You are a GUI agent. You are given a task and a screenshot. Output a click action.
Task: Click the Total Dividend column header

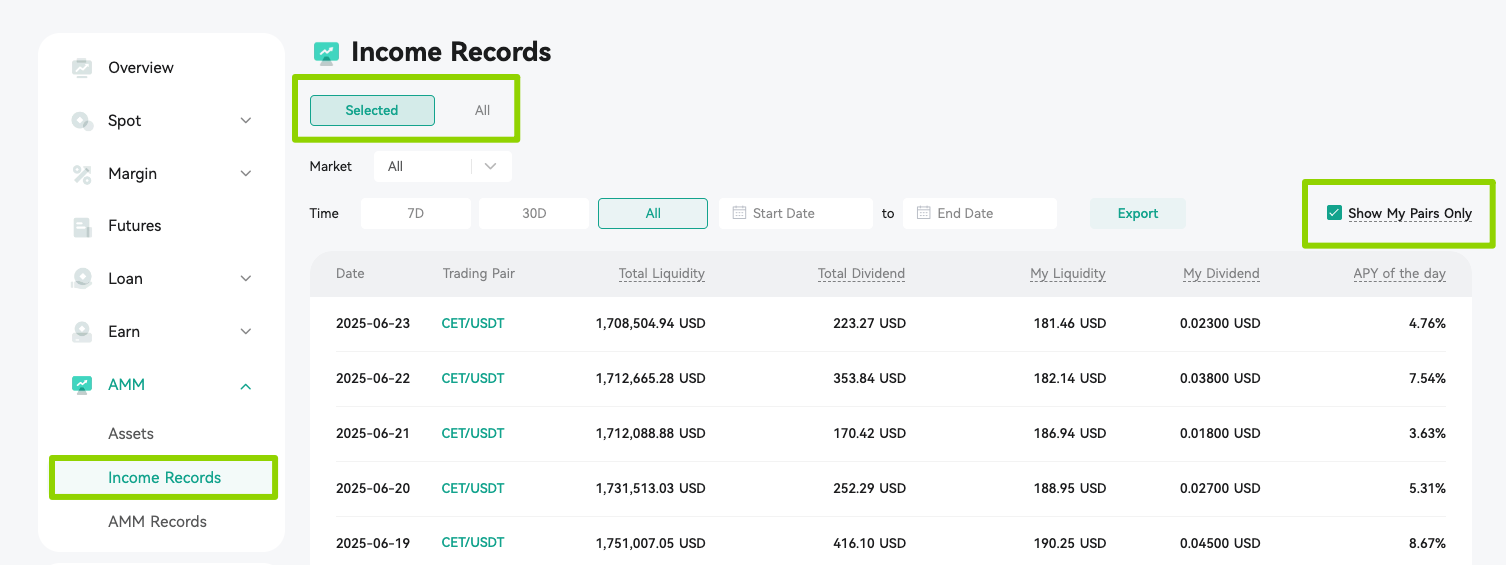(861, 274)
